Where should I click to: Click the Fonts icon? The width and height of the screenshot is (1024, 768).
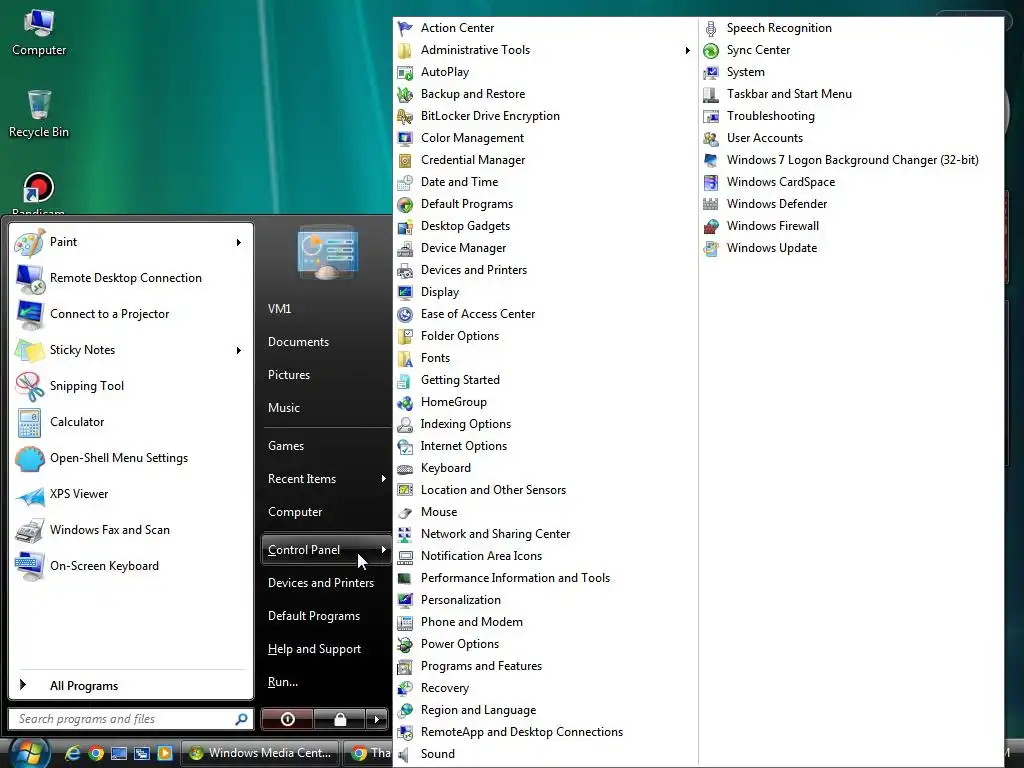tap(405, 358)
